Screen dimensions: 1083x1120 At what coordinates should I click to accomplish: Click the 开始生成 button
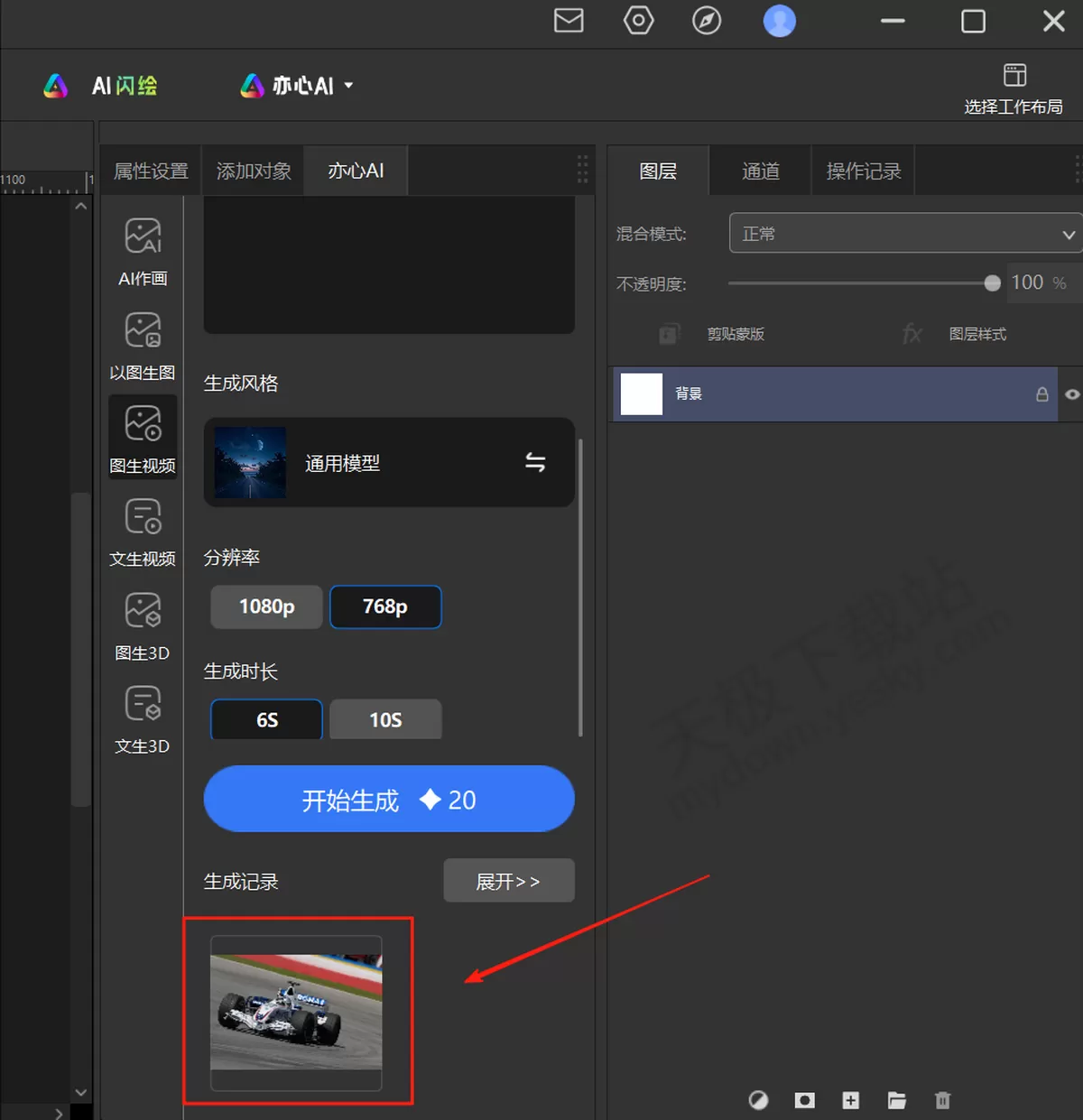coord(389,800)
